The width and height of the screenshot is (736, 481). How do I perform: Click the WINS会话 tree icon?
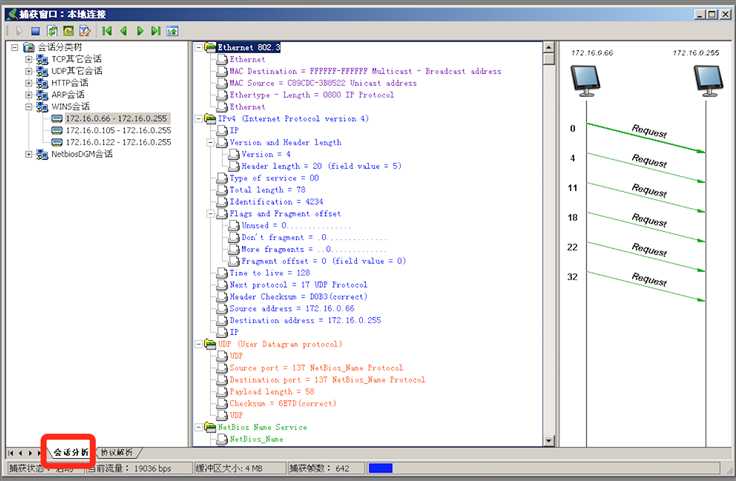[x=42, y=107]
